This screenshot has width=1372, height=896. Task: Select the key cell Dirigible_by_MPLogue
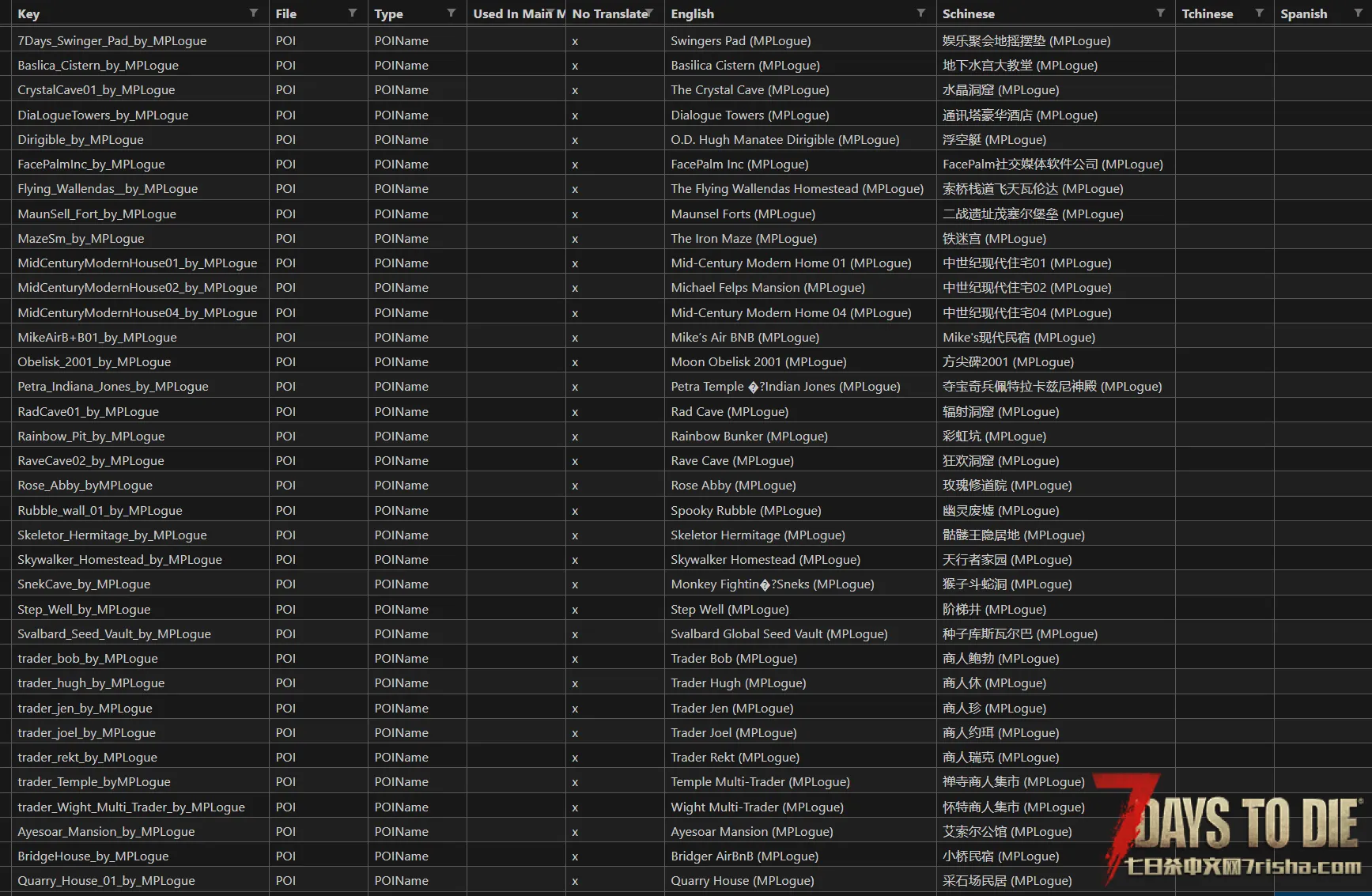[x=140, y=139]
